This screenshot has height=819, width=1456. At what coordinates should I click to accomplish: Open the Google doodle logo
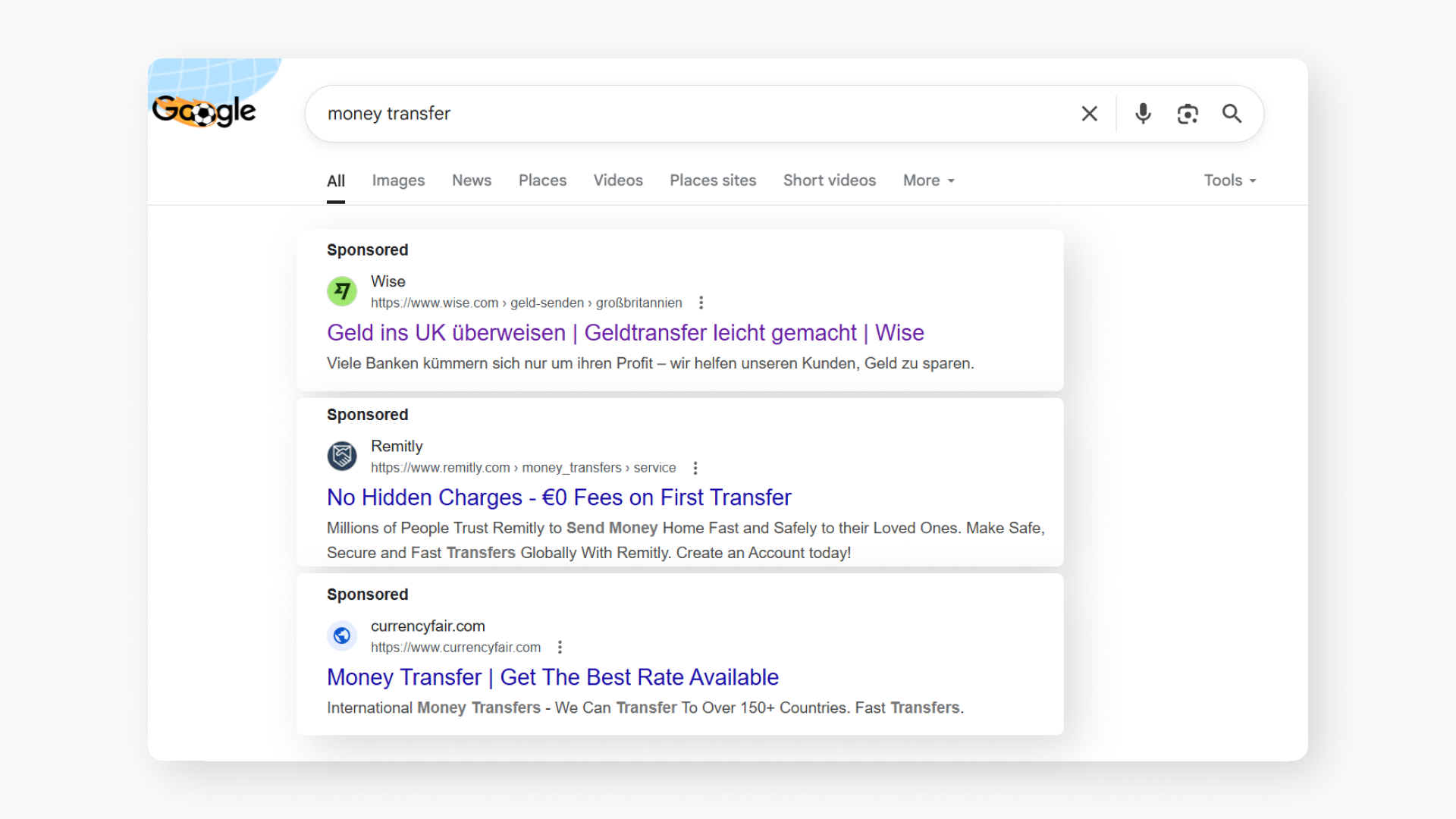(204, 111)
